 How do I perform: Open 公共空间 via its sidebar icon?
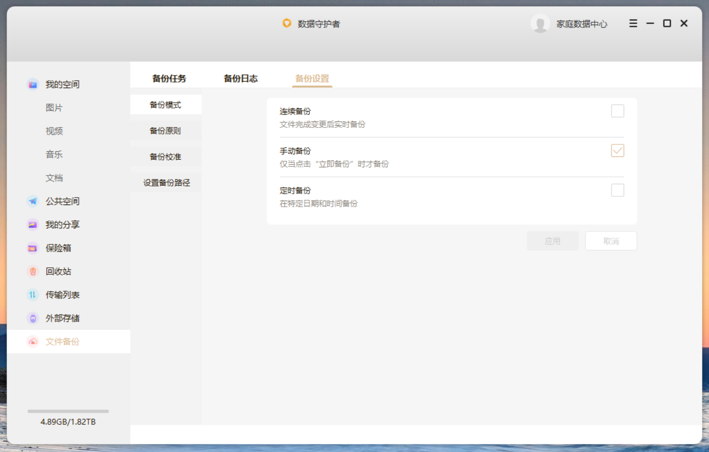pos(33,201)
